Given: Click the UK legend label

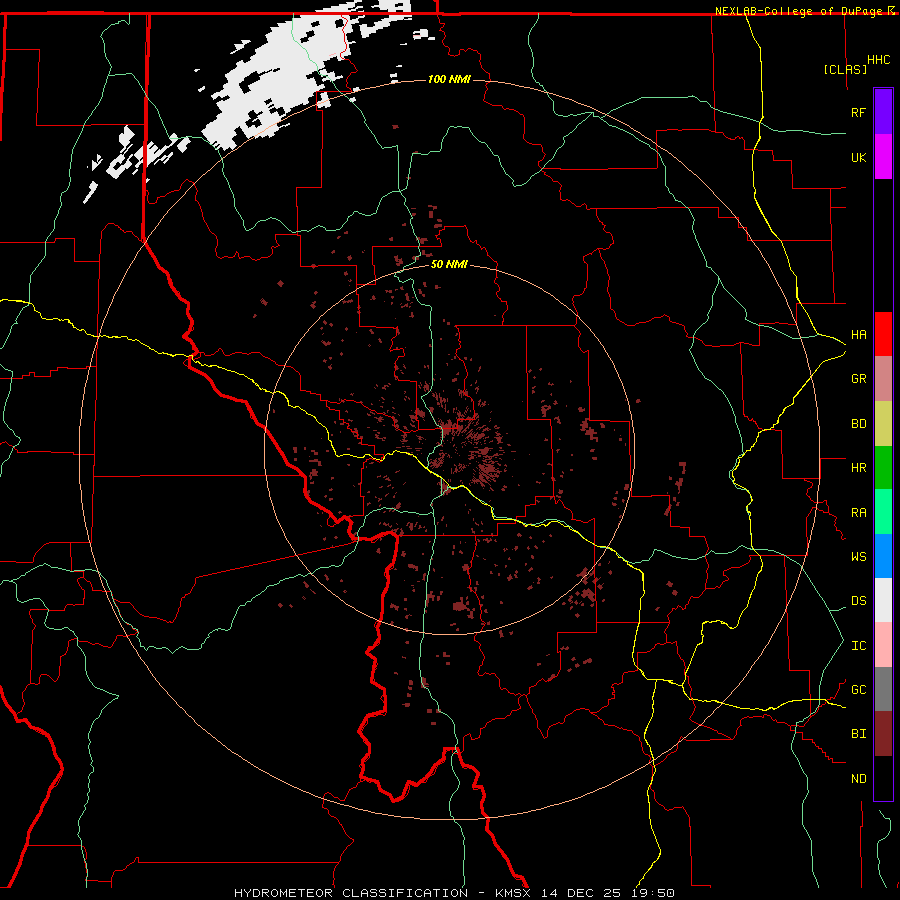Looking at the screenshot, I should 858,157.
